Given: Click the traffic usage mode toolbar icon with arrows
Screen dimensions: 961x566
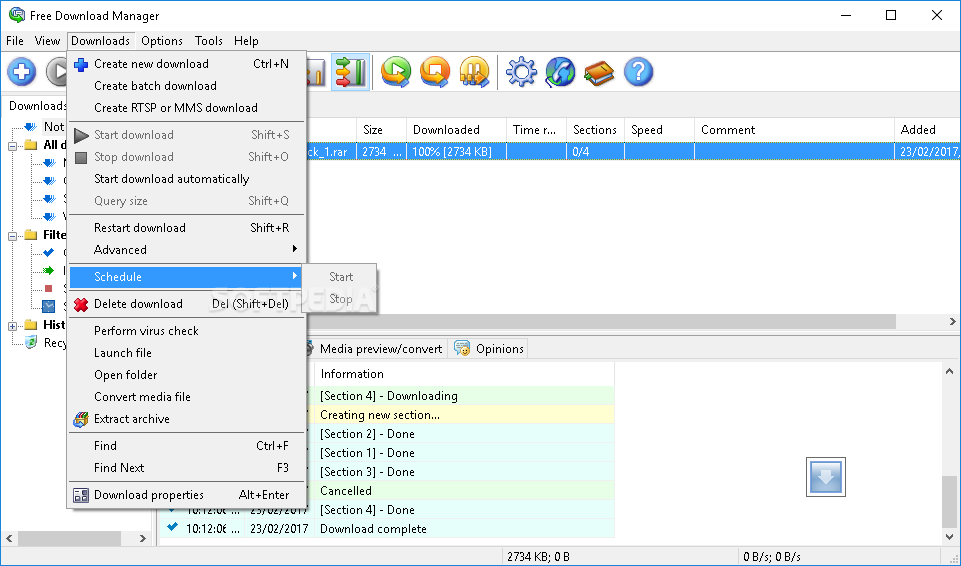Looking at the screenshot, I should point(351,72).
